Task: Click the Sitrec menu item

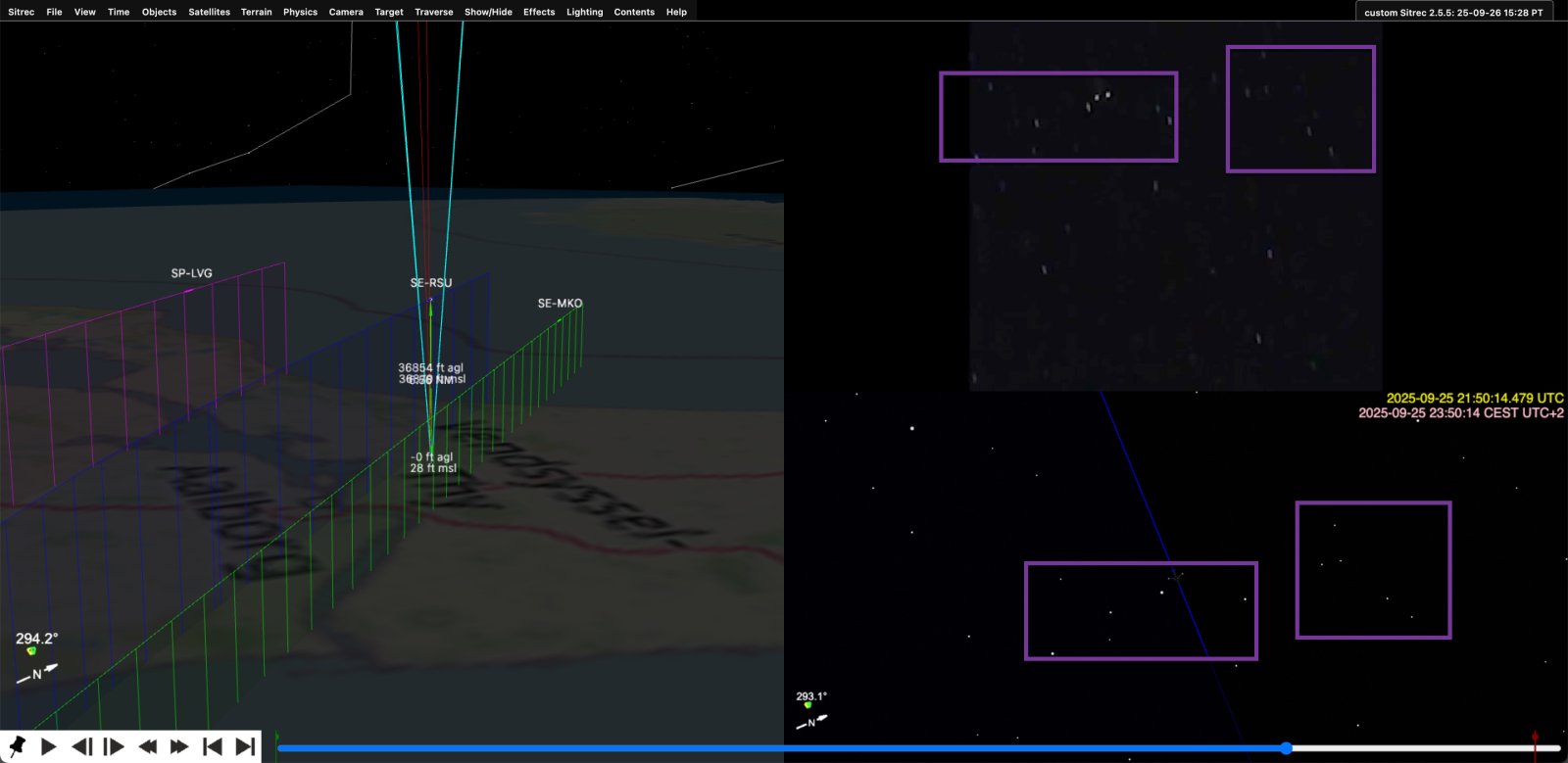Action: click(x=21, y=12)
